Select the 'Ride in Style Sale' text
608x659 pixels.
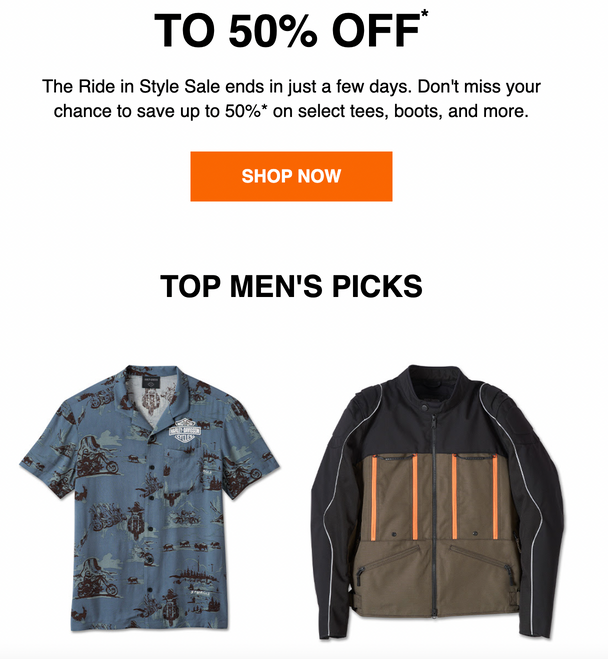tap(149, 87)
